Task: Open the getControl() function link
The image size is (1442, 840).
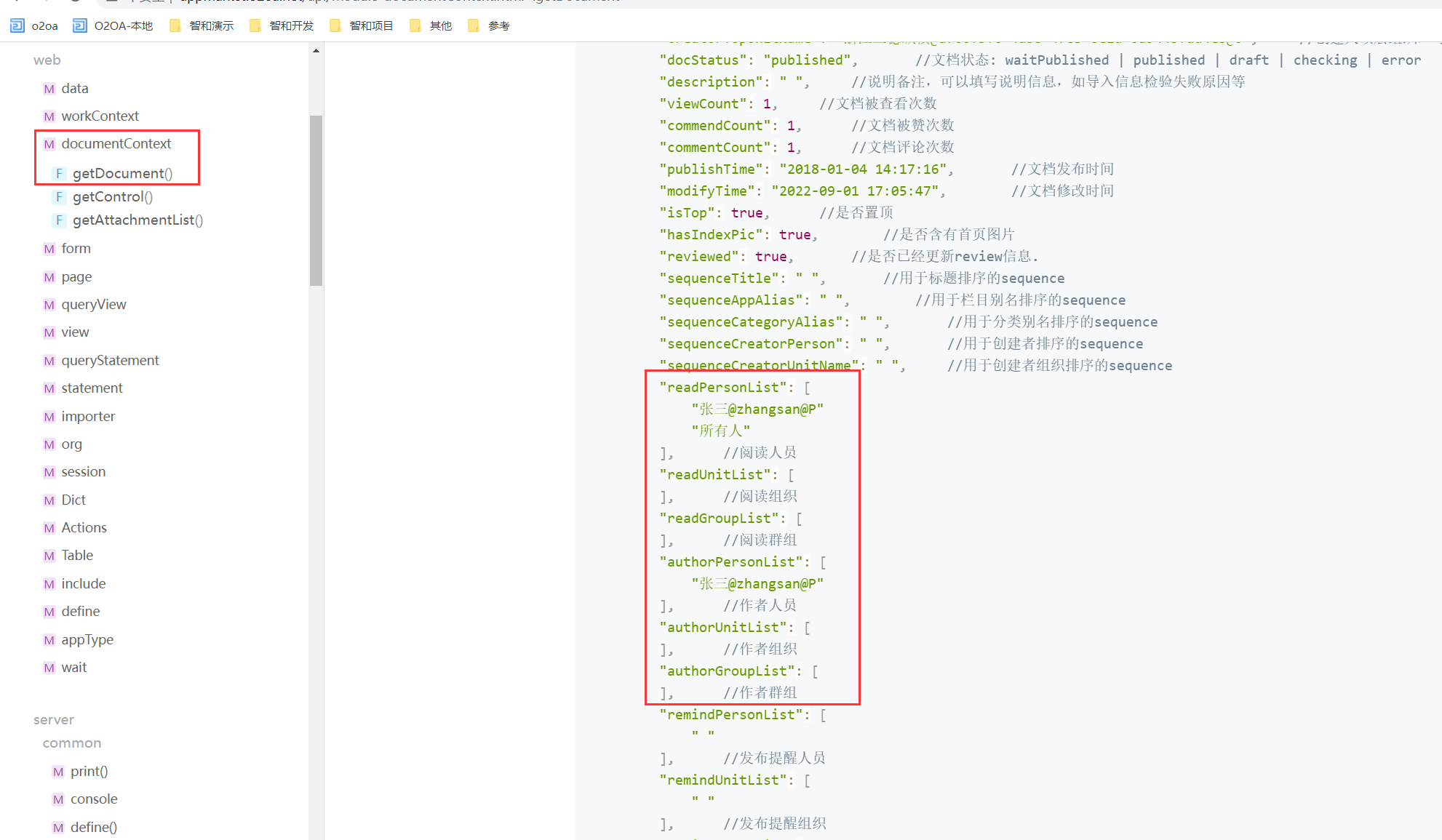Action: (x=112, y=197)
